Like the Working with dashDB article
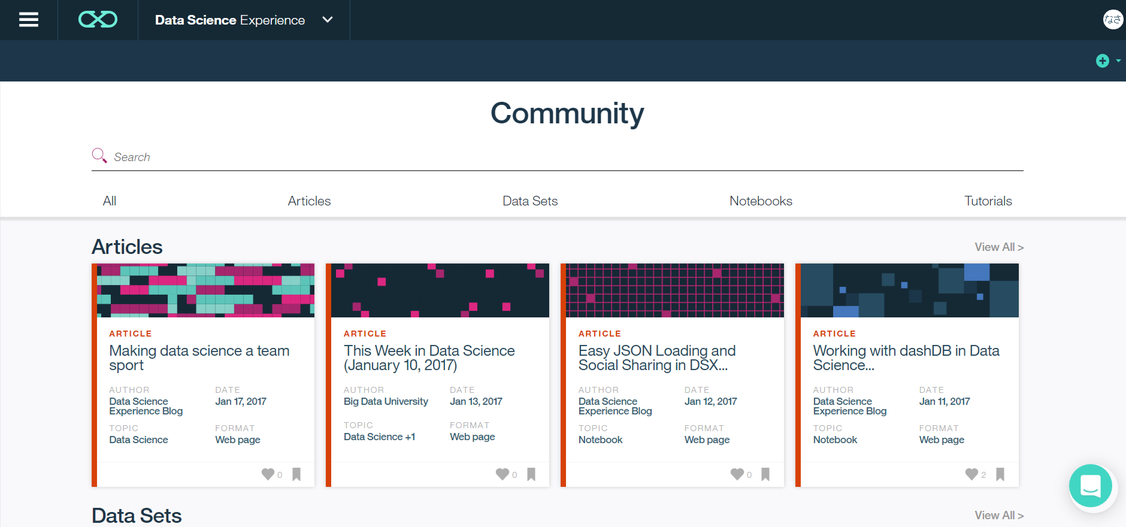 (x=972, y=474)
